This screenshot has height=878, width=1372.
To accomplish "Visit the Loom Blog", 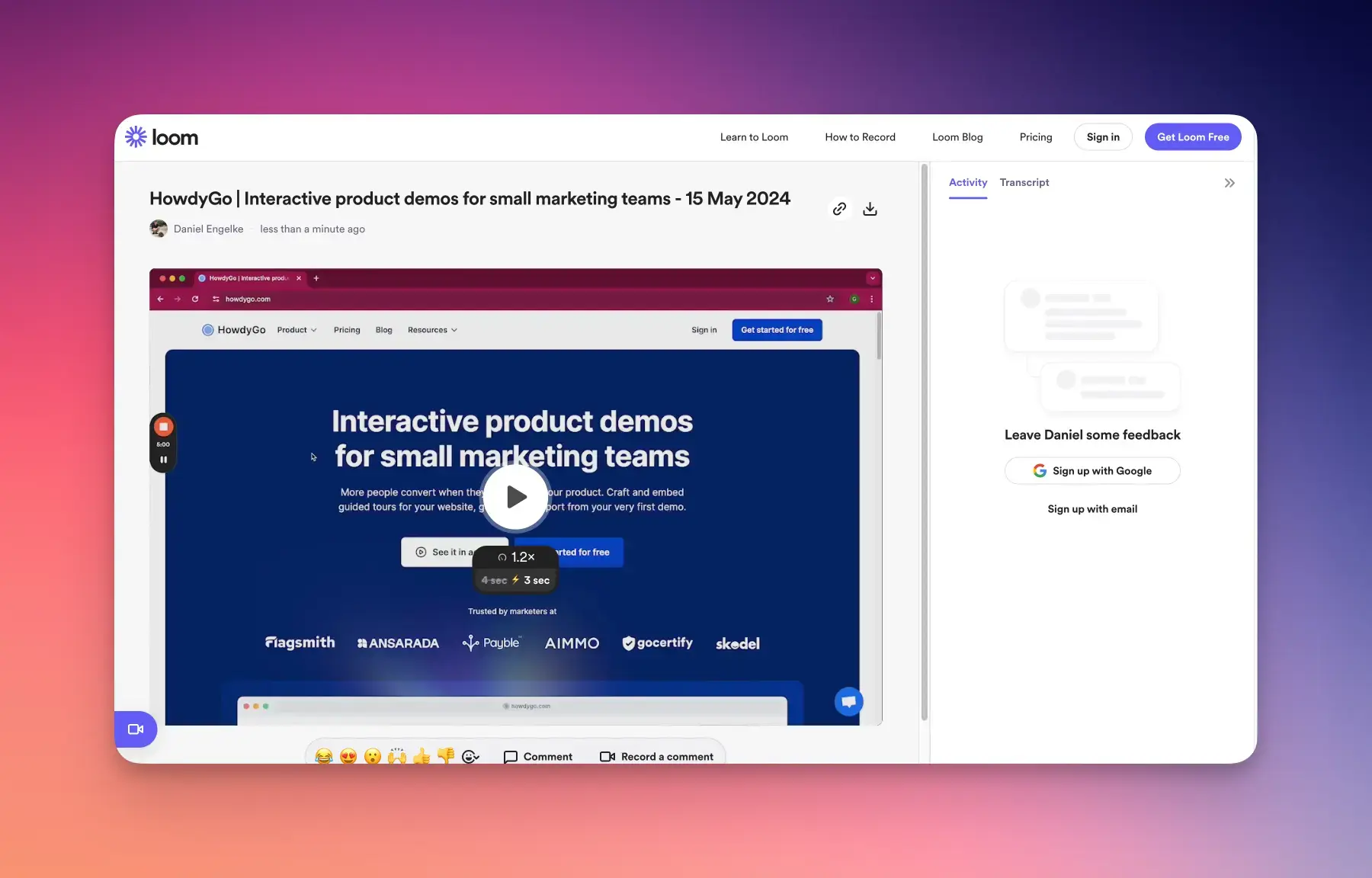I will (957, 137).
